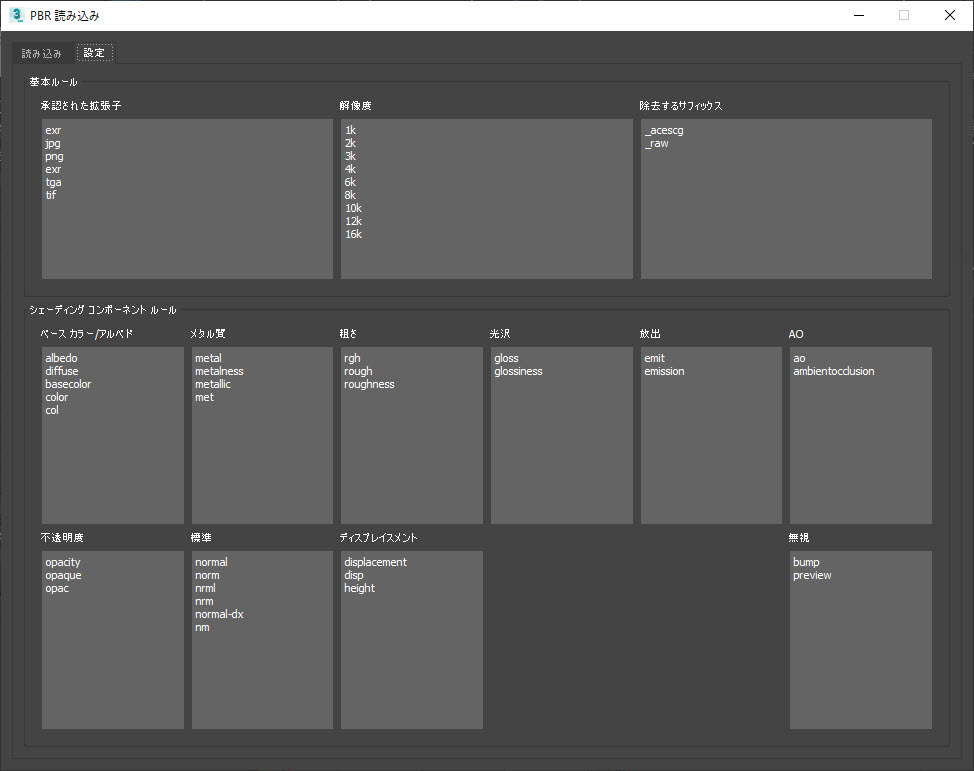Select '2k' in the resolution list
Screen dimensions: 974x771
click(350, 144)
